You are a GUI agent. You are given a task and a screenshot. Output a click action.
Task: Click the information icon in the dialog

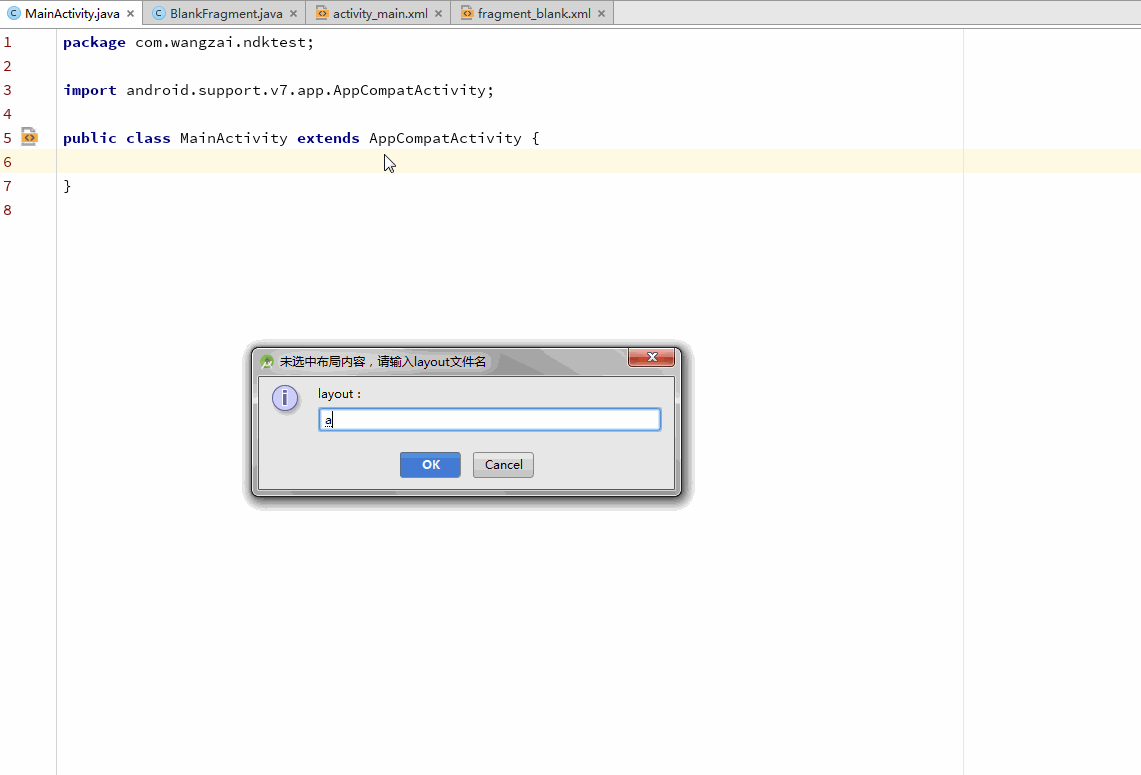pyautogui.click(x=285, y=399)
